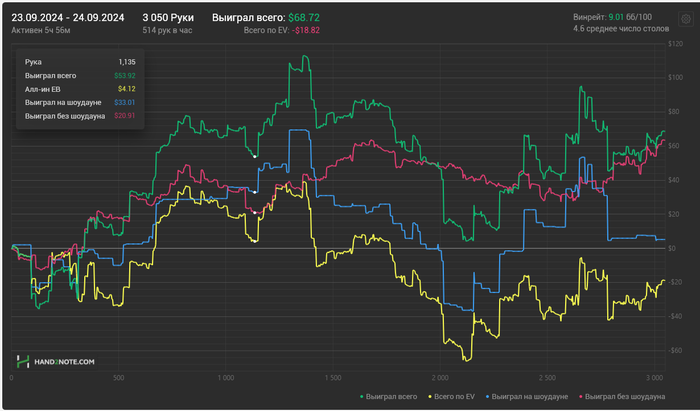Image resolution: width=700 pixels, height=411 pixels.
Task: Click the white marker on the blue line
Action: [255, 192]
